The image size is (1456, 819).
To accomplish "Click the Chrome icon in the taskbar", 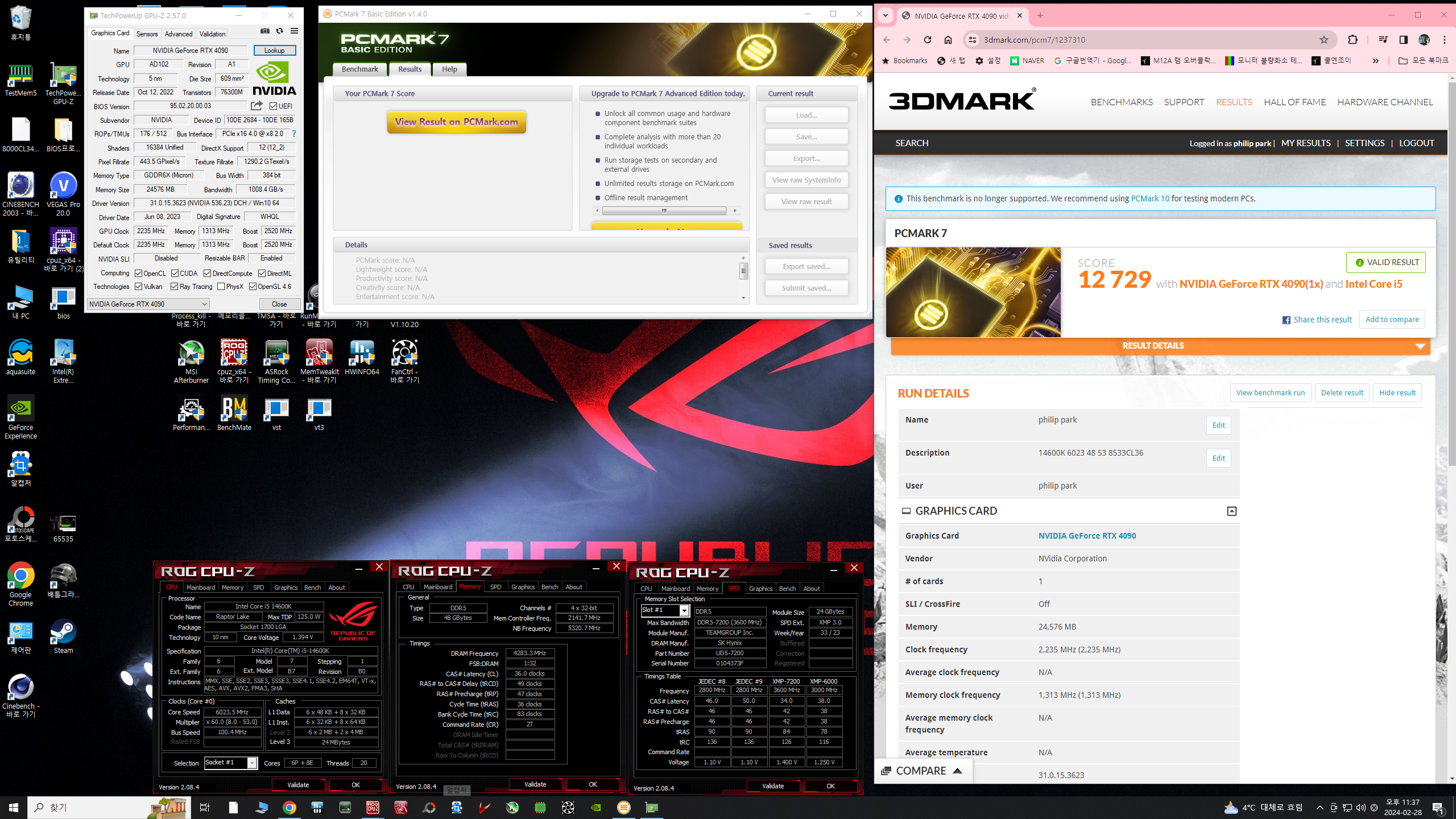I will coord(289,808).
